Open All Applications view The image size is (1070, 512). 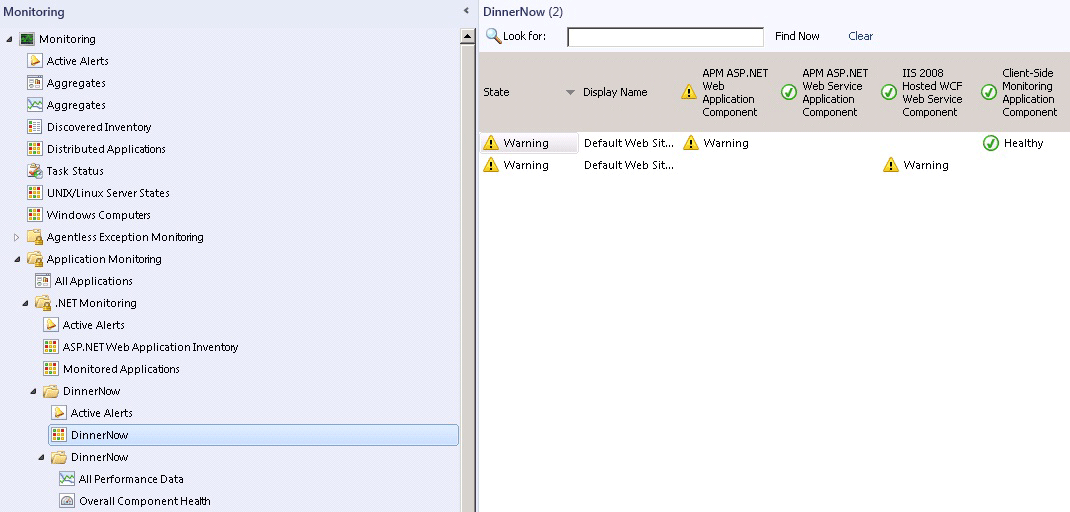click(93, 281)
